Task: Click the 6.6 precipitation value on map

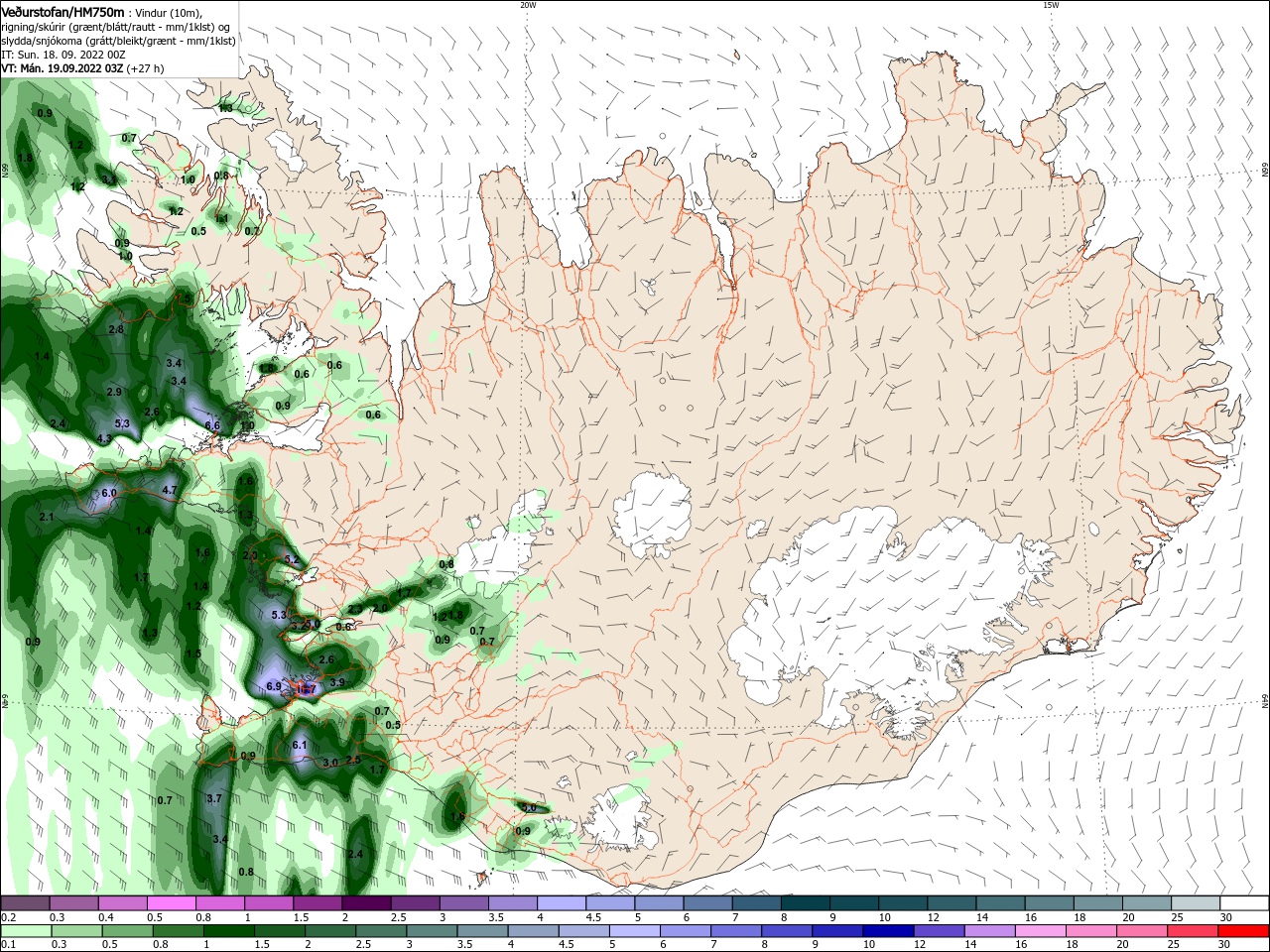Action: 212,425
